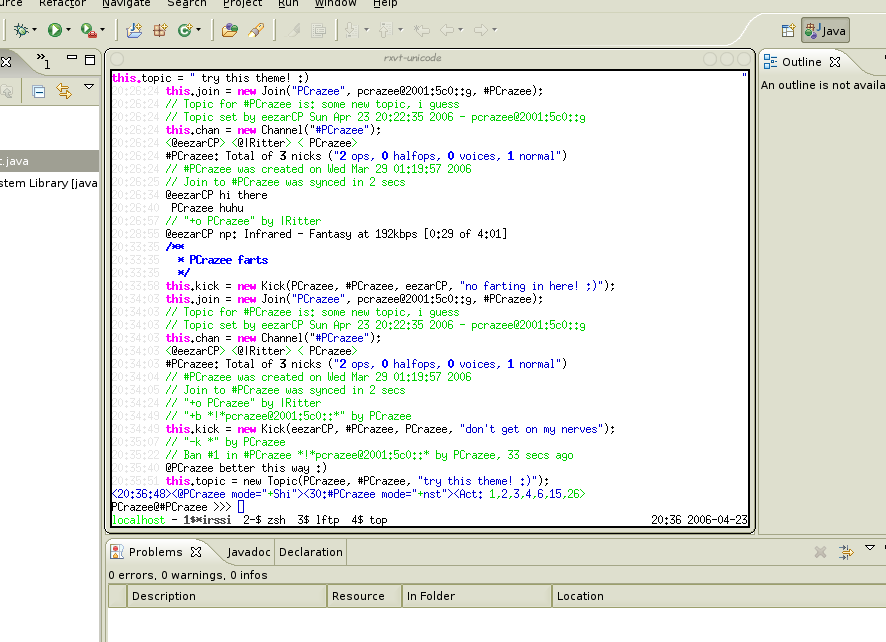
Task: Open the Declaration tab
Action: 311,552
